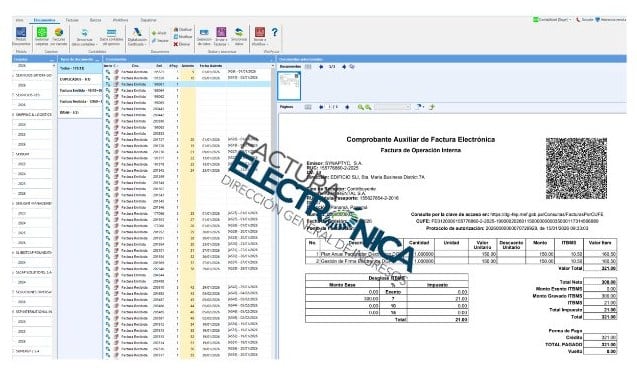637x371 pixels.
Task: Open the Bancos ribbon tab
Action: [x=95, y=20]
